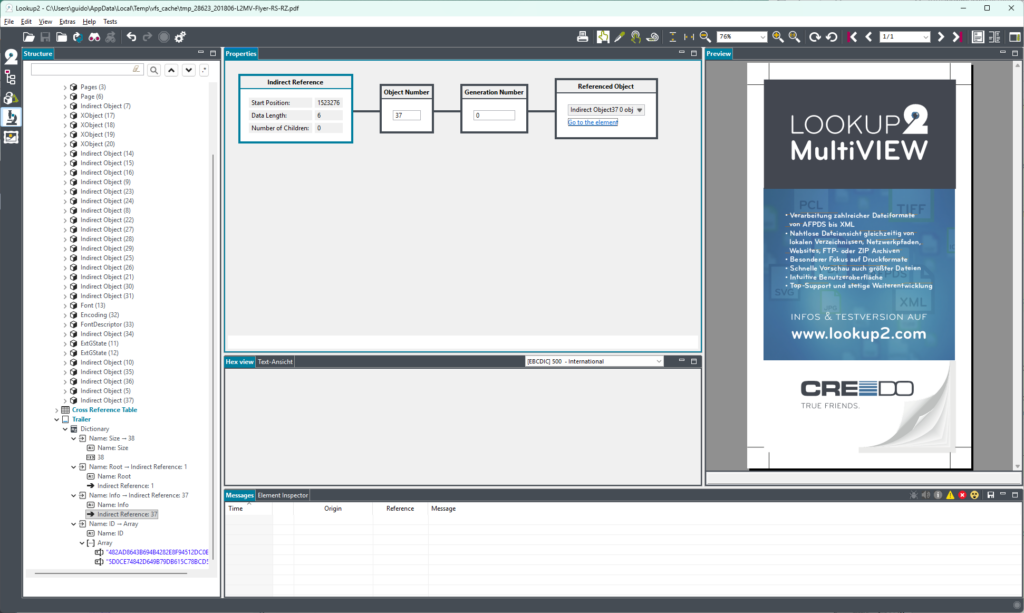Click the search button in Structure panel
The height and width of the screenshot is (613, 1024).
[x=154, y=70]
